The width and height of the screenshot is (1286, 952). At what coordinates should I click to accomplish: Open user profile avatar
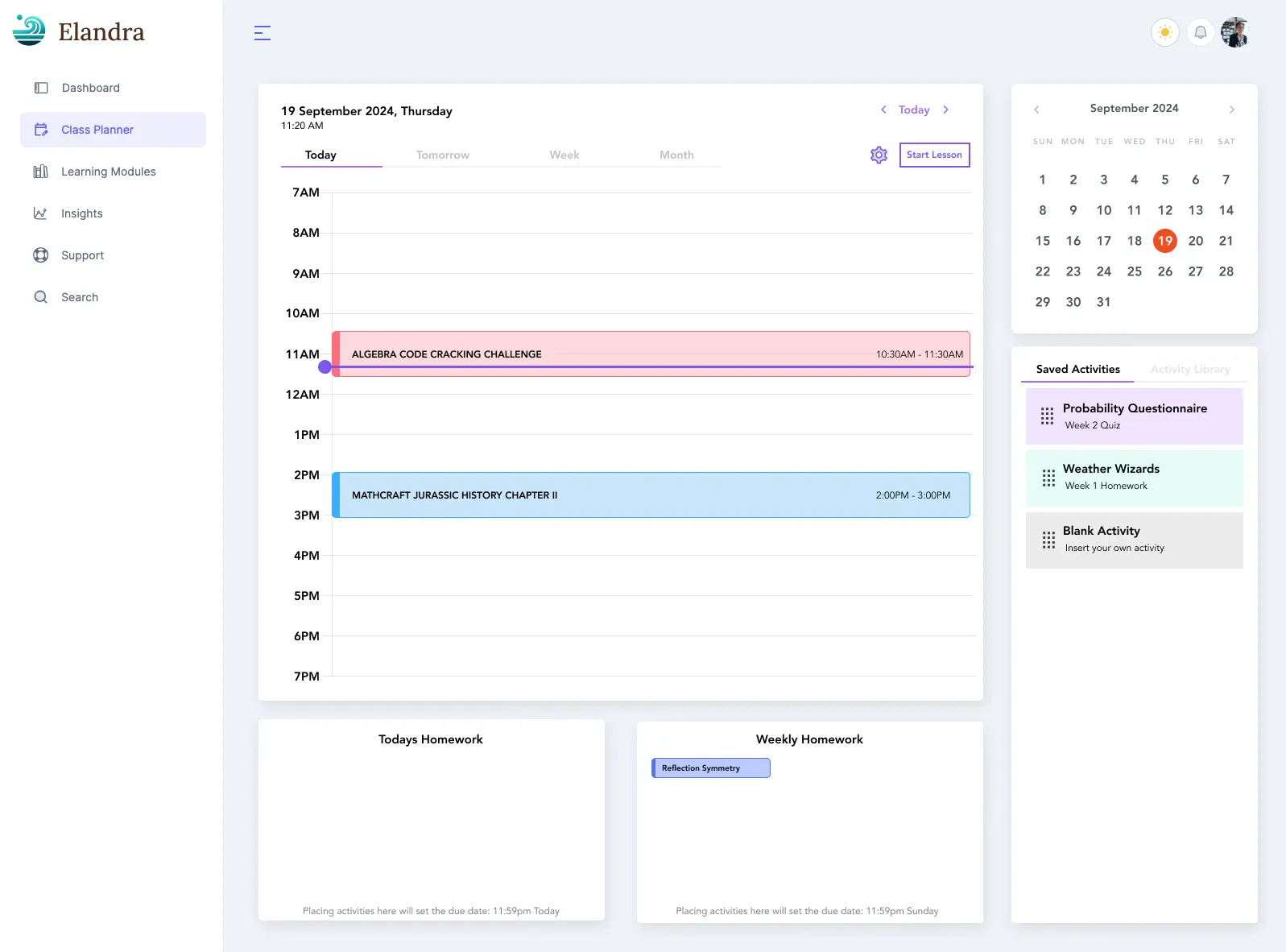(1234, 32)
